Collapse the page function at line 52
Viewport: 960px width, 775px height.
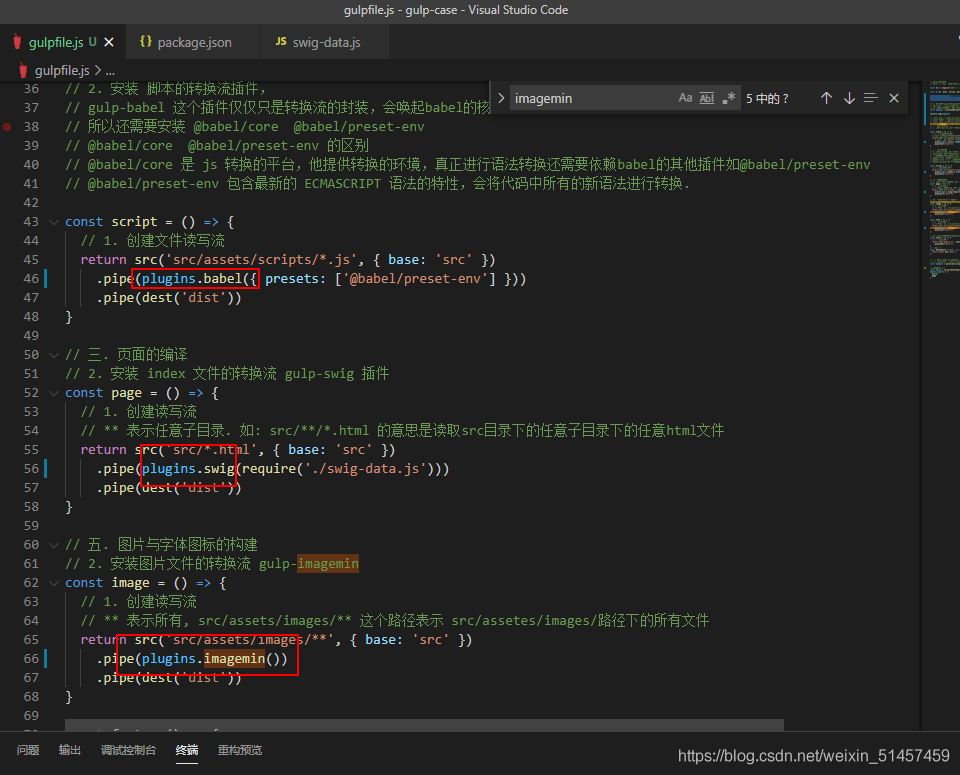[54, 392]
